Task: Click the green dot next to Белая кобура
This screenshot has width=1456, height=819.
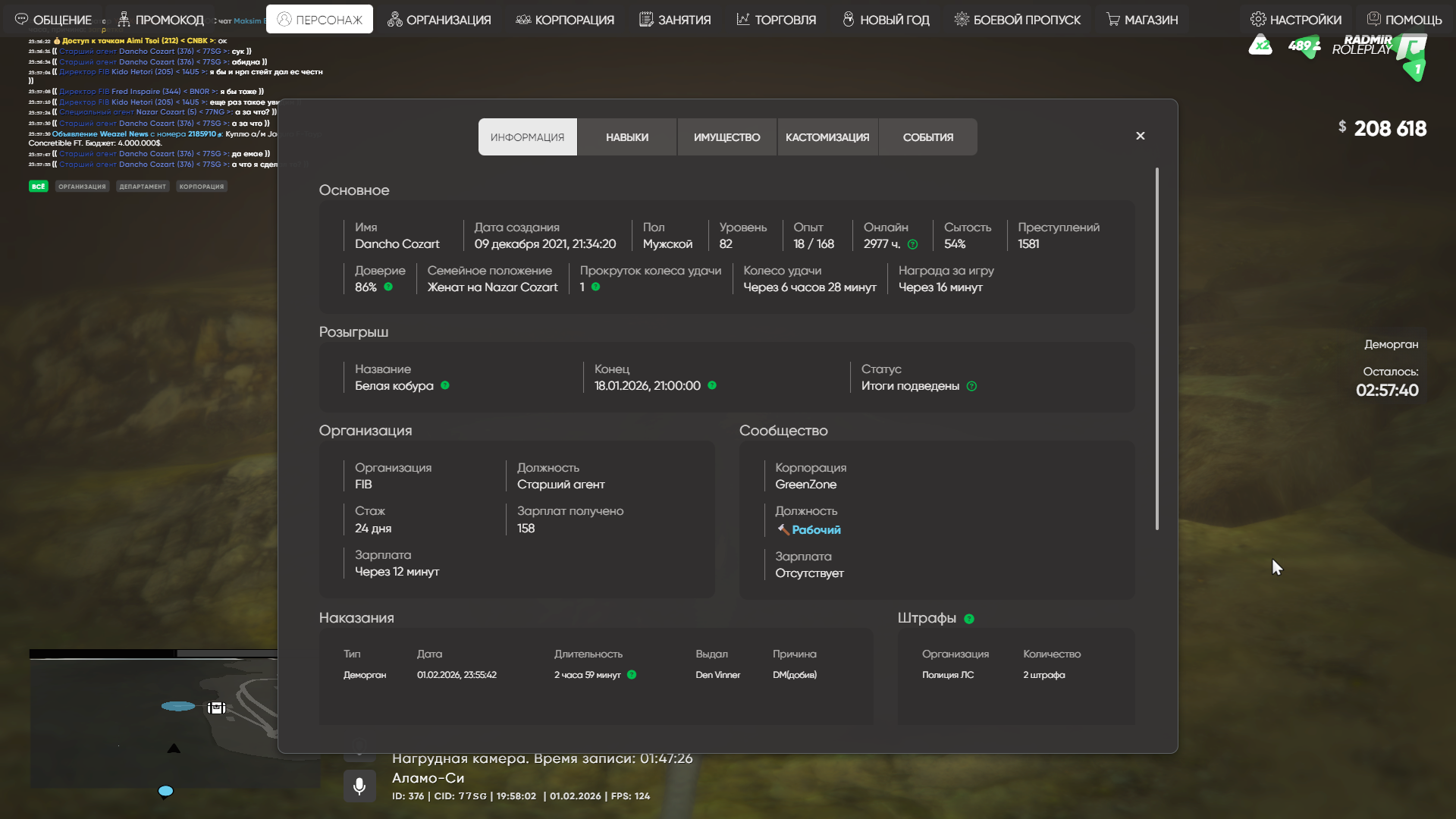Action: (x=445, y=385)
